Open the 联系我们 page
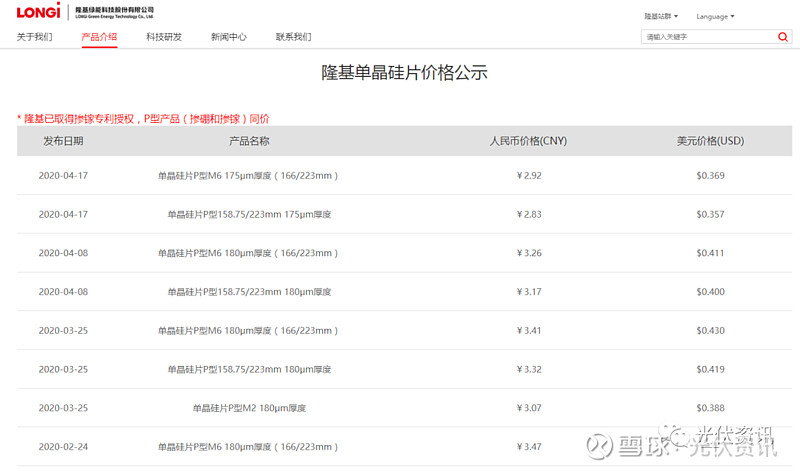The image size is (800, 471). coord(293,37)
